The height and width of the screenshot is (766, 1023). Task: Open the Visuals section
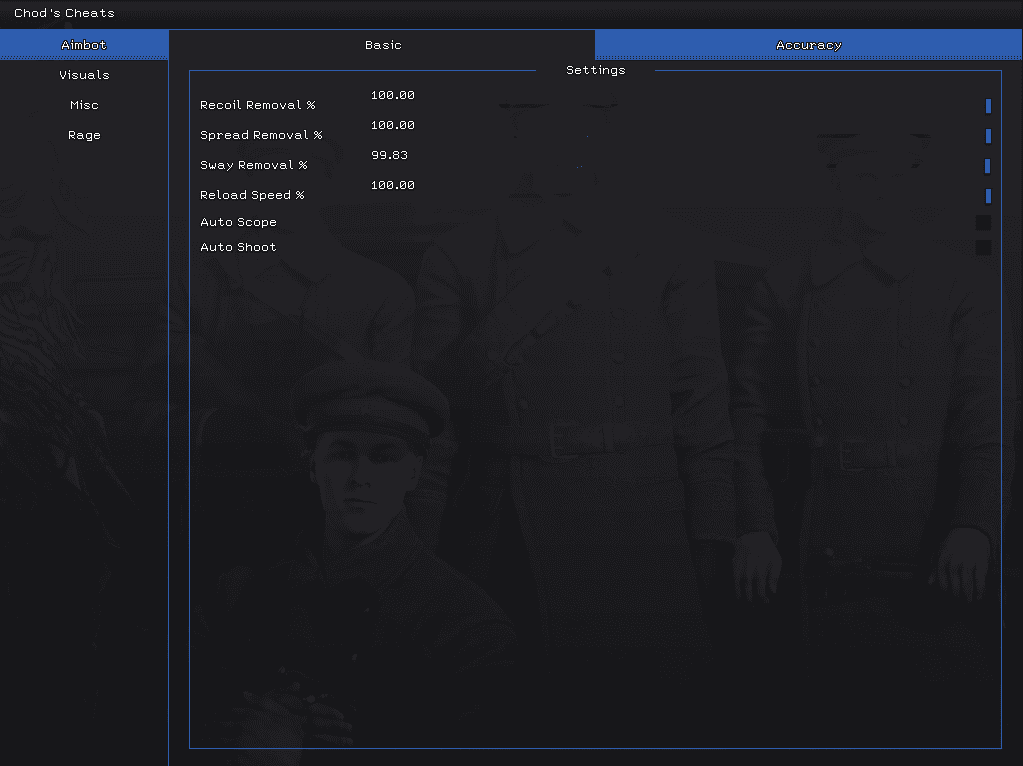coord(84,74)
